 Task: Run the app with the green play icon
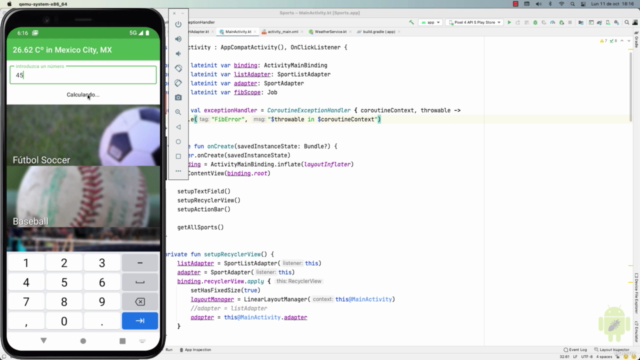click(509, 22)
